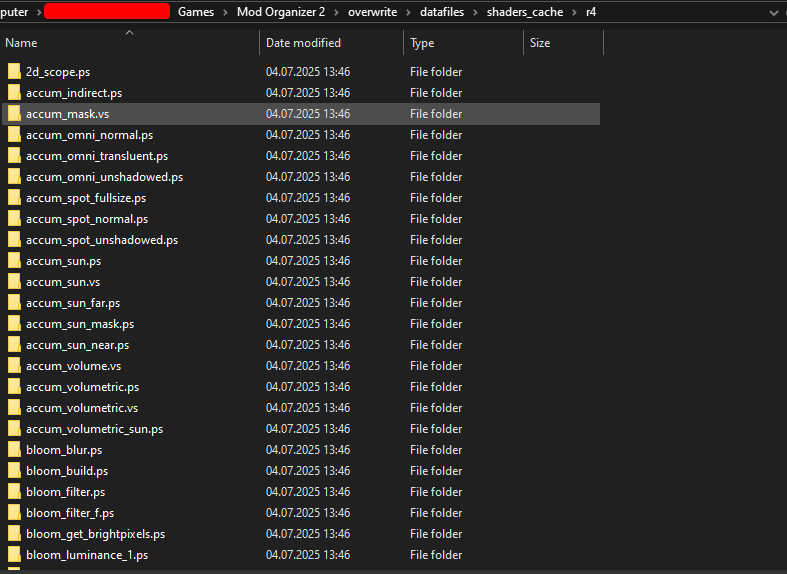Click the folder icon for accum_spot_normal.ps
Screen dimensions: 787x574
tap(14, 219)
